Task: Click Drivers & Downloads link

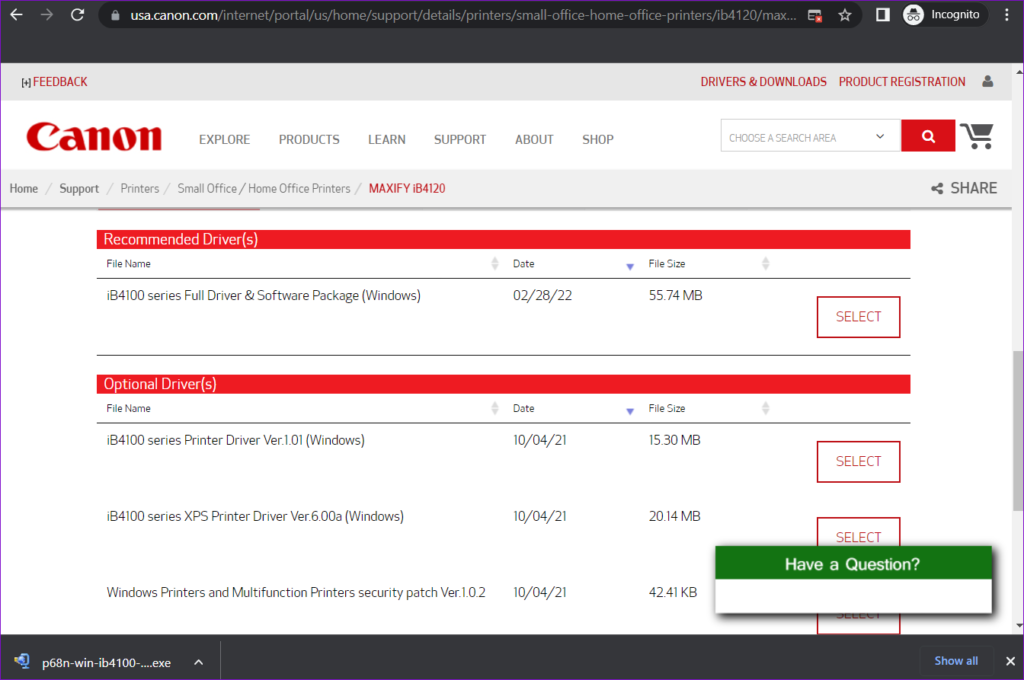Action: tap(763, 82)
